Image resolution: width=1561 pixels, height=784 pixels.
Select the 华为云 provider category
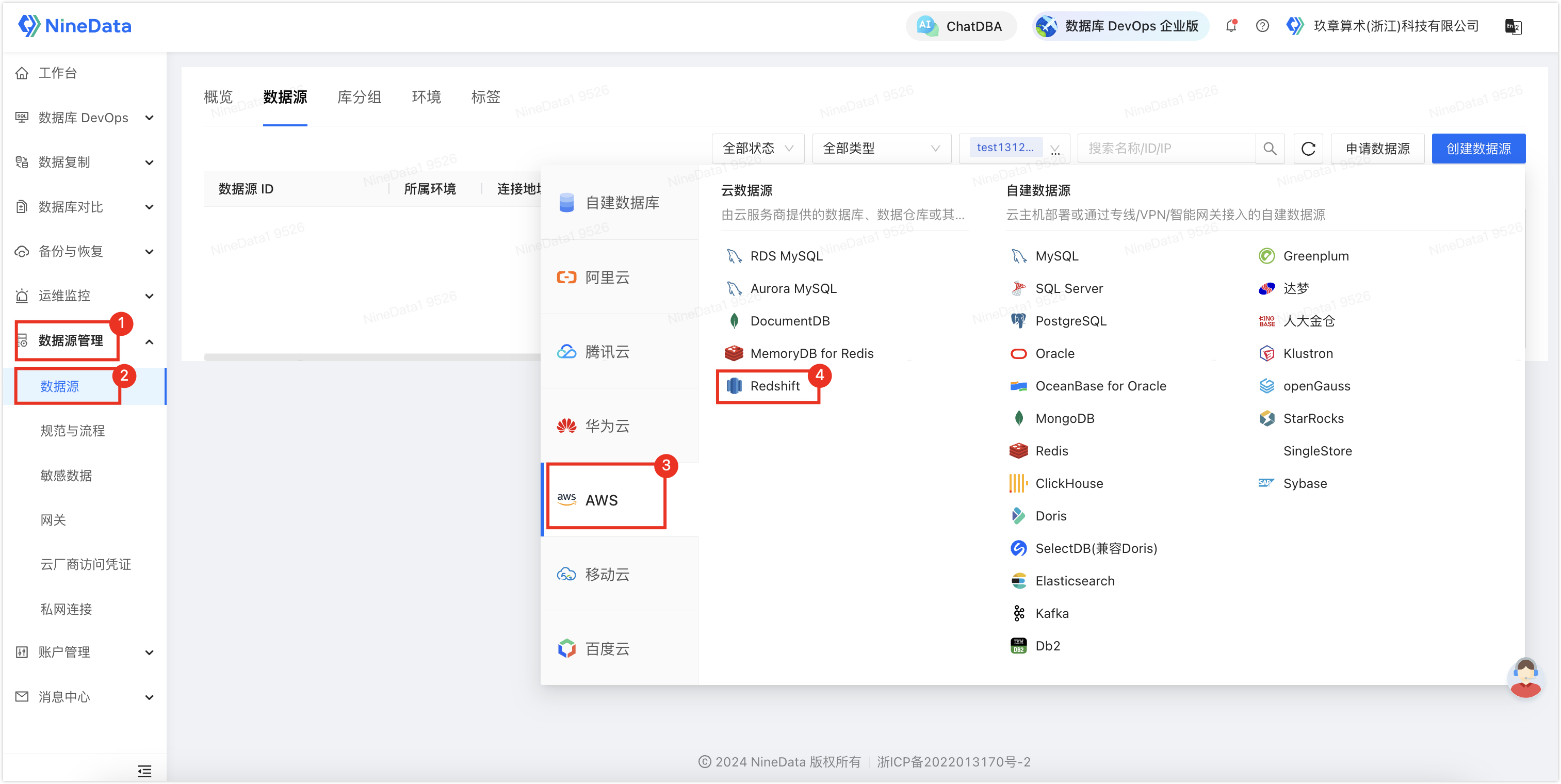[620, 426]
